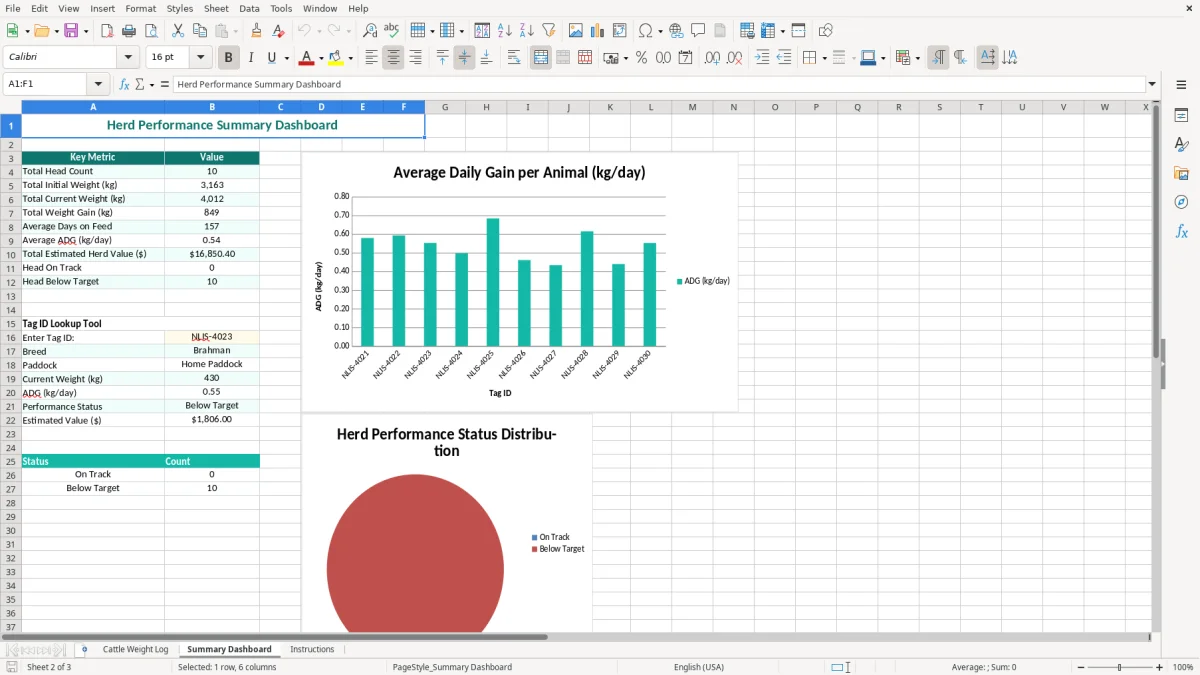Open the Font Color dropdown arrow
This screenshot has height=675, width=1200.
click(x=321, y=58)
